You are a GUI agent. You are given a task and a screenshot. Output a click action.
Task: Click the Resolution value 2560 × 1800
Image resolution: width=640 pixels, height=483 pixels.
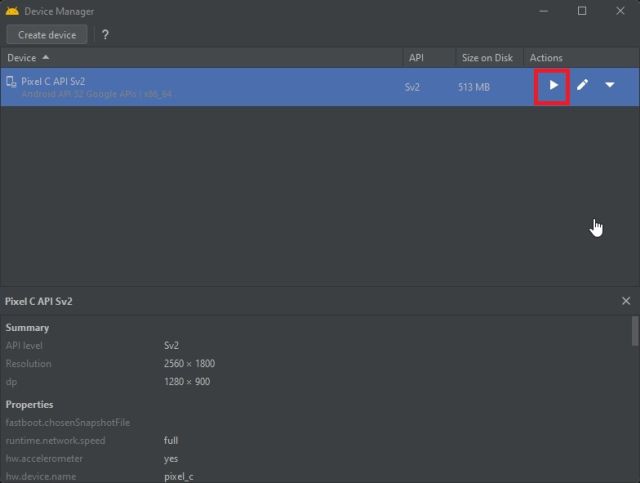[x=189, y=363]
